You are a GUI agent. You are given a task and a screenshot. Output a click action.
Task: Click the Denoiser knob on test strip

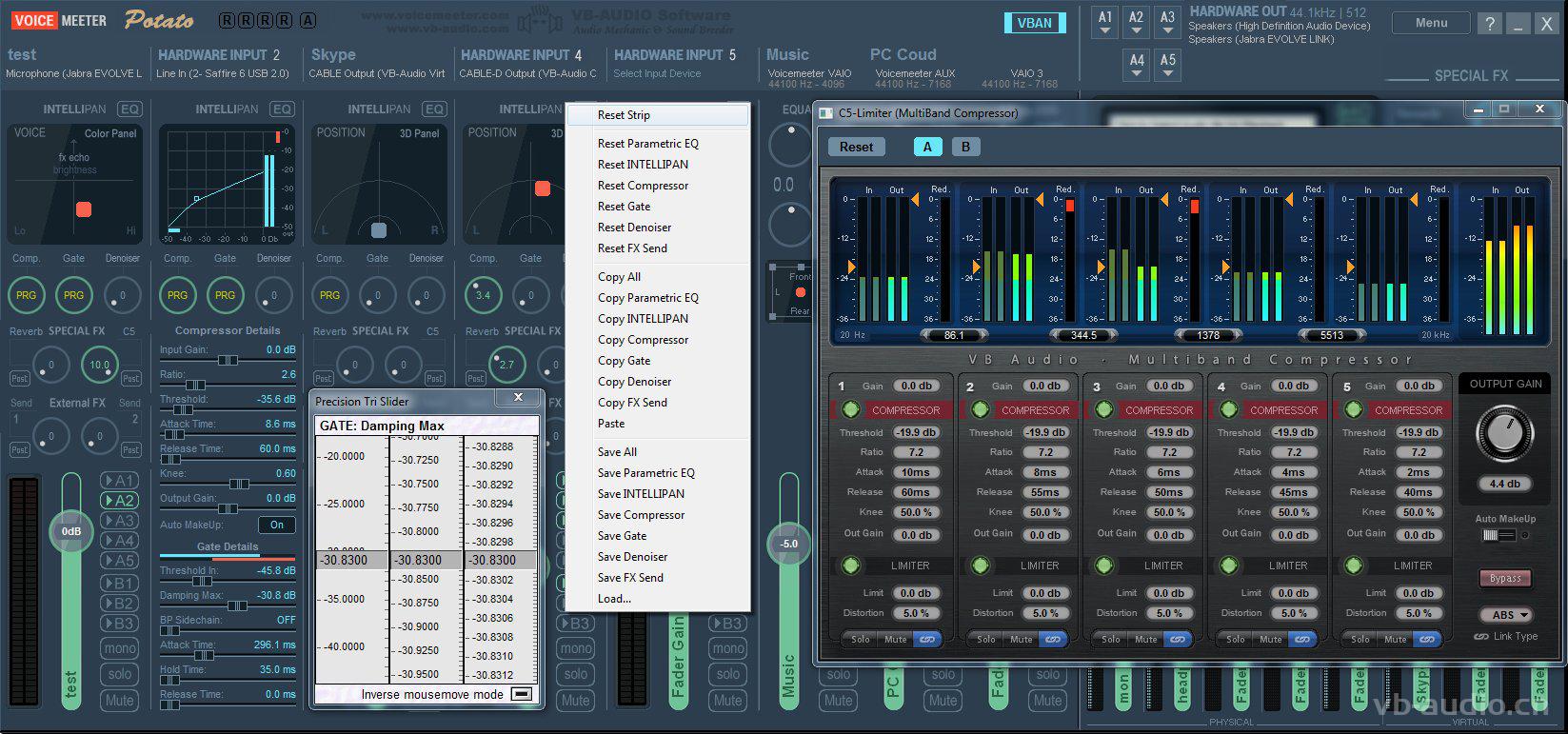[x=122, y=295]
